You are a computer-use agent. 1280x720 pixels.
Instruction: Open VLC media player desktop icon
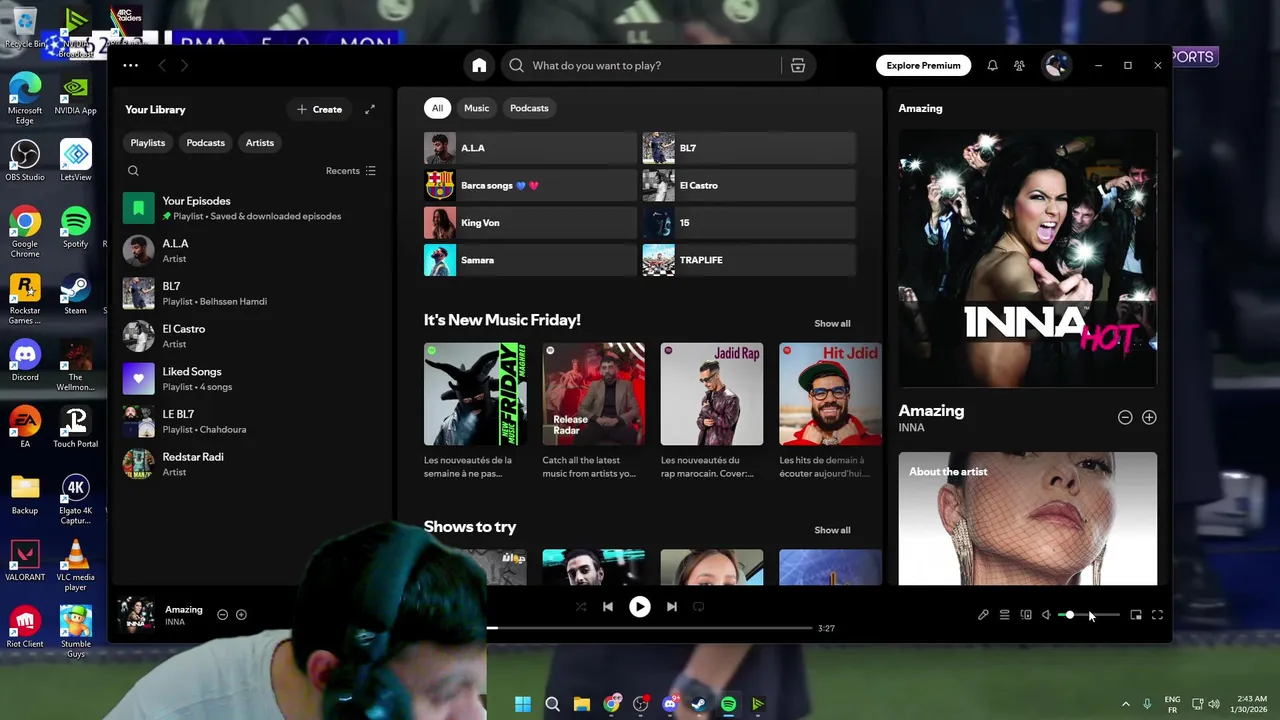pos(75,565)
